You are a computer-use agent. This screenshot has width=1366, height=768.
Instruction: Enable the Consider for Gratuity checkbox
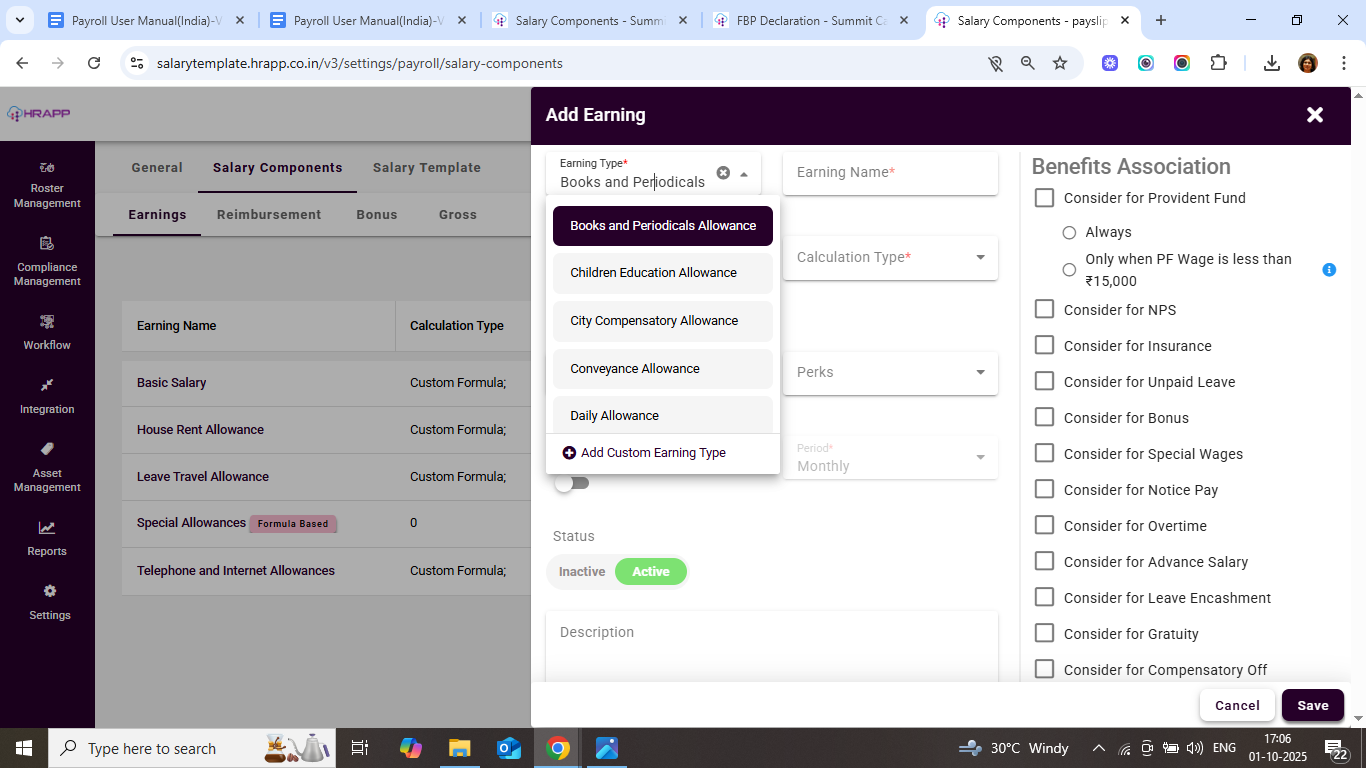(1044, 634)
